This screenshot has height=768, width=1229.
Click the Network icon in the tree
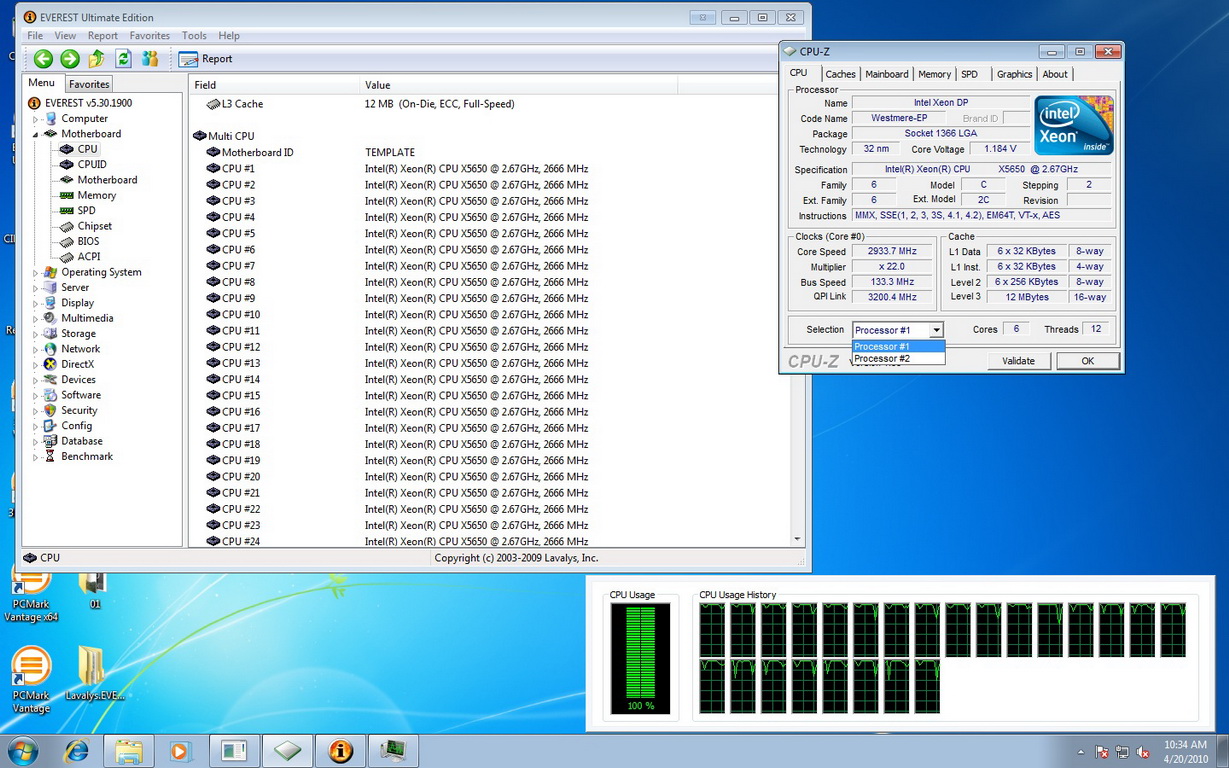pyautogui.click(x=50, y=349)
